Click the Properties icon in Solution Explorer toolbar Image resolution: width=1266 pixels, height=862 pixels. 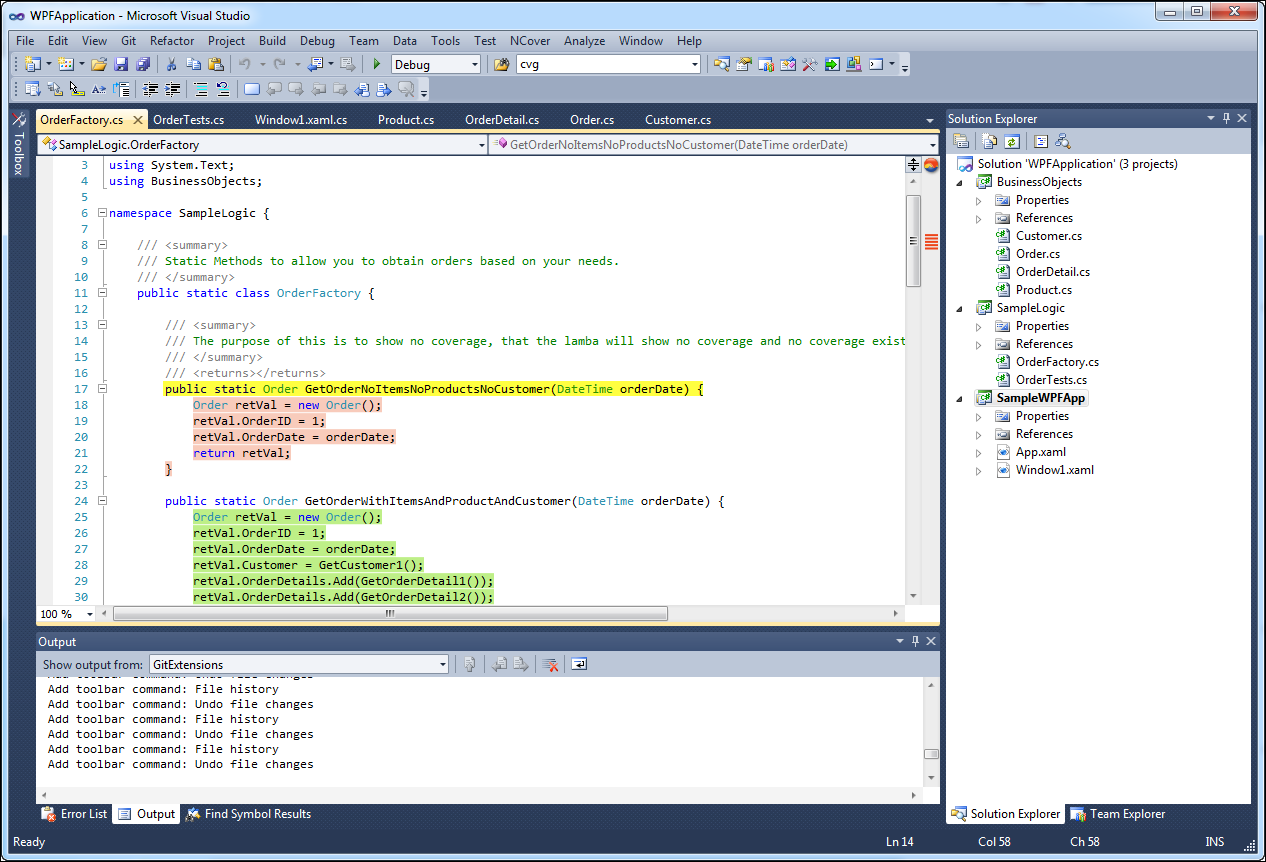coord(961,141)
